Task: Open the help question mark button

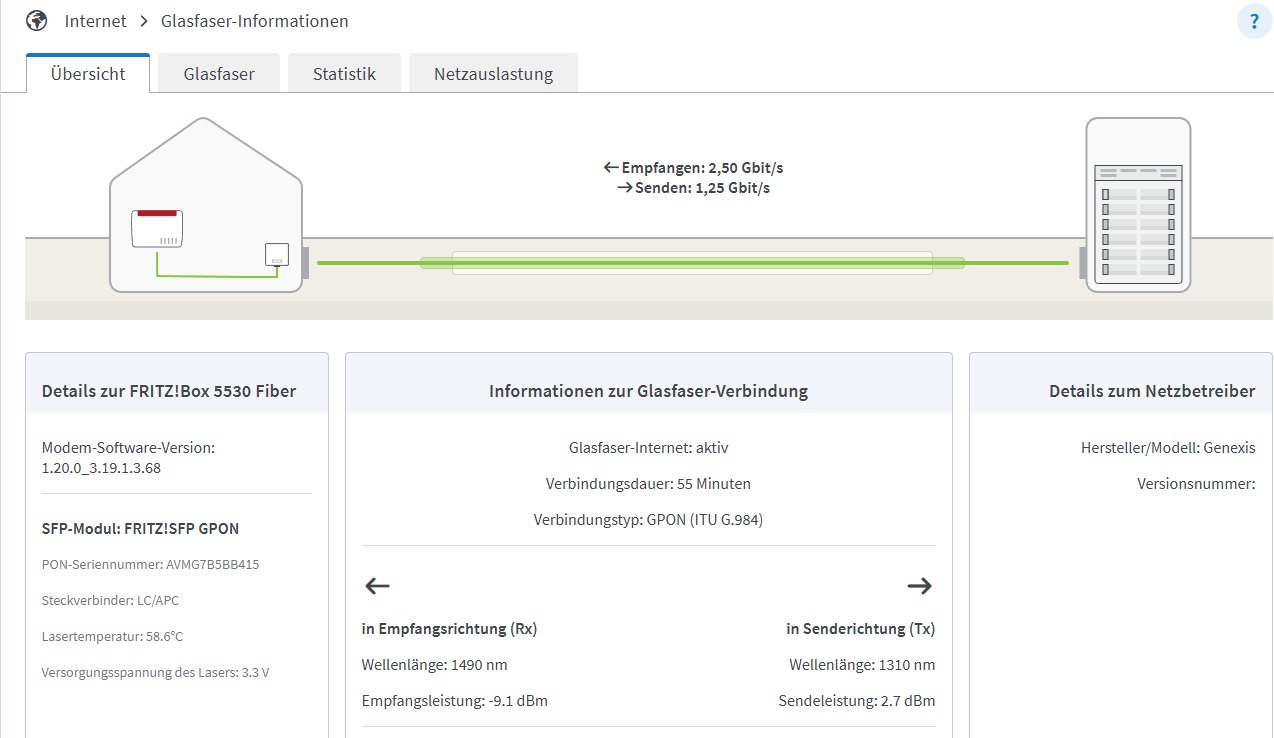Action: (1254, 21)
